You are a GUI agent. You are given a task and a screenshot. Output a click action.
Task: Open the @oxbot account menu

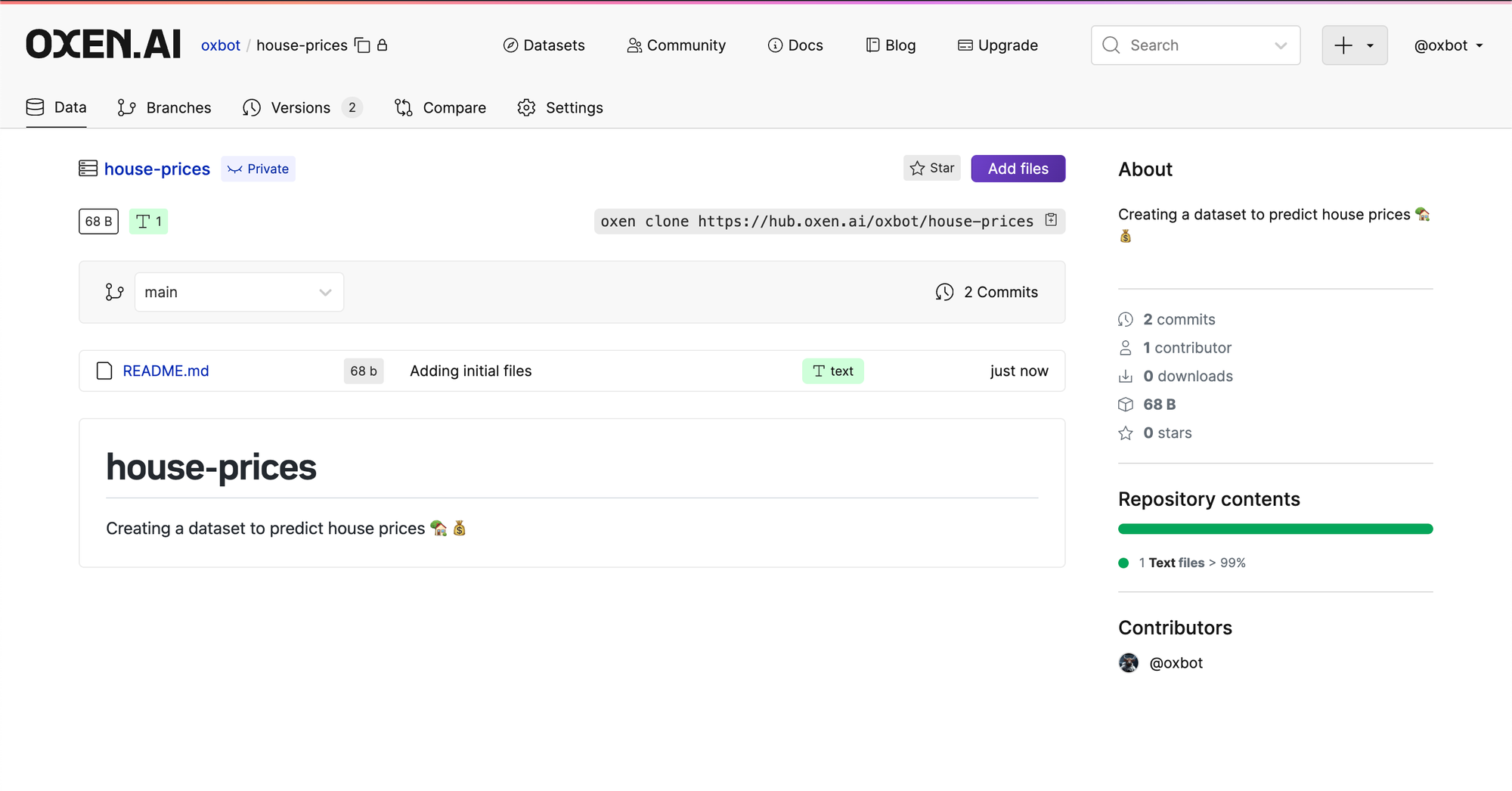coord(1448,45)
